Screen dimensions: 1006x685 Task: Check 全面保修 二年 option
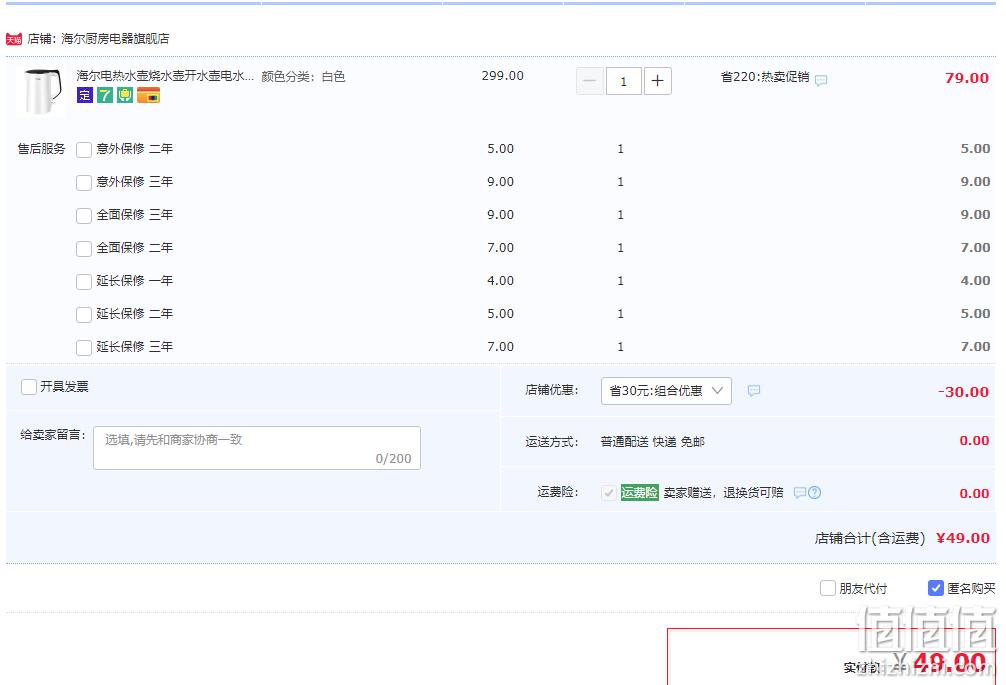(84, 248)
